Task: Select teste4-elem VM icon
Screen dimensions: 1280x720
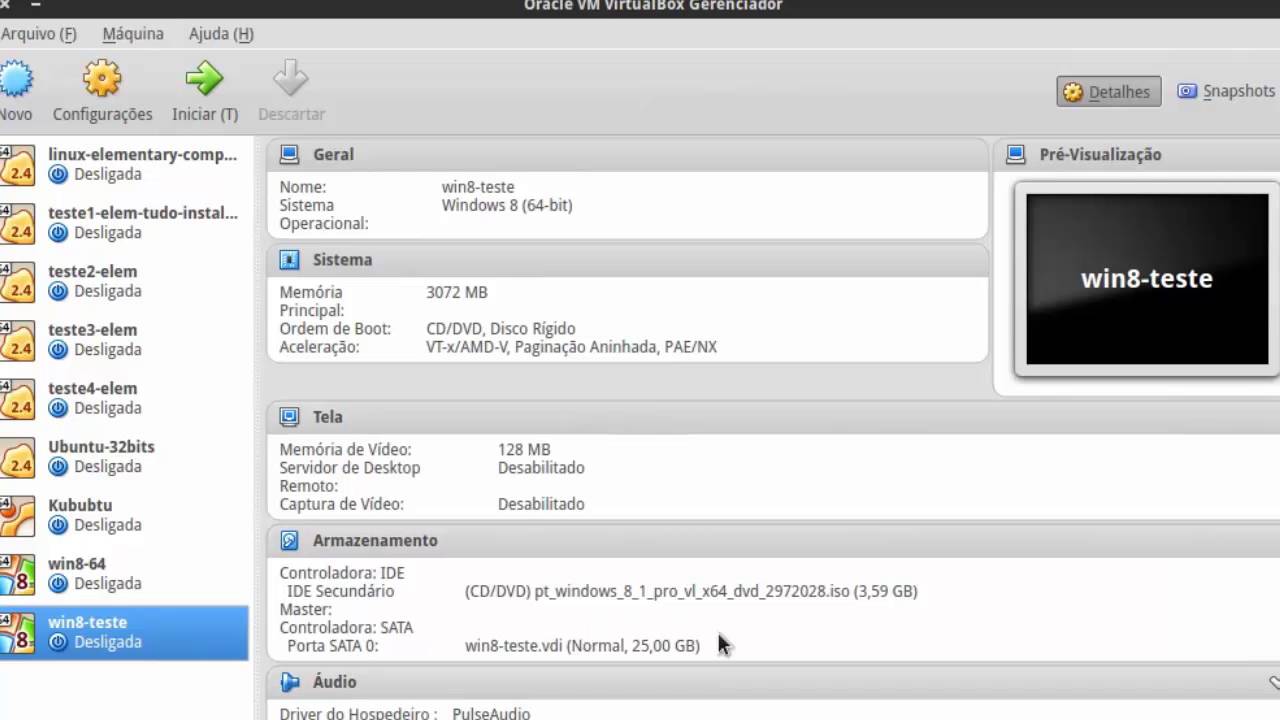Action: click(17, 399)
